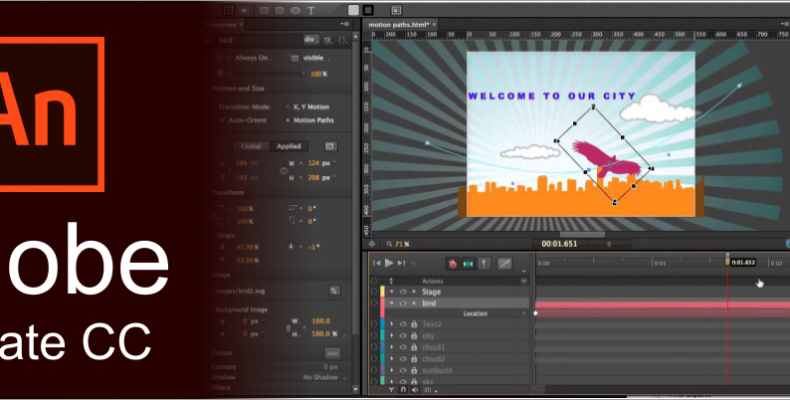Select the Text tool in the toolbar
Viewport: 790px width, 400px height.
click(311, 11)
